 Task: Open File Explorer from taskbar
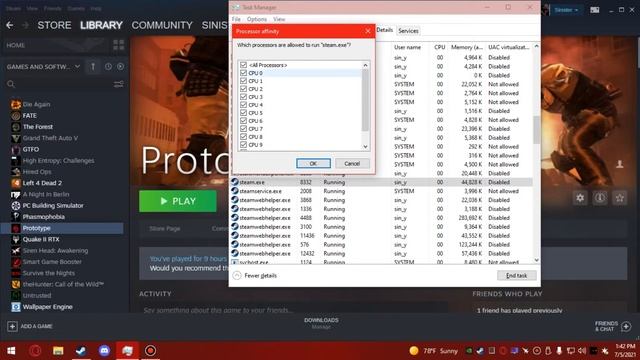coord(58,351)
